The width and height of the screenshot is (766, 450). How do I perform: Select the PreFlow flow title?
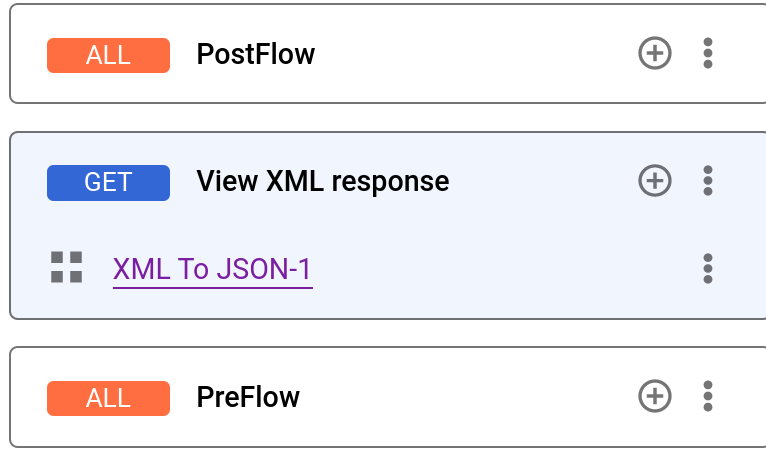[248, 398]
